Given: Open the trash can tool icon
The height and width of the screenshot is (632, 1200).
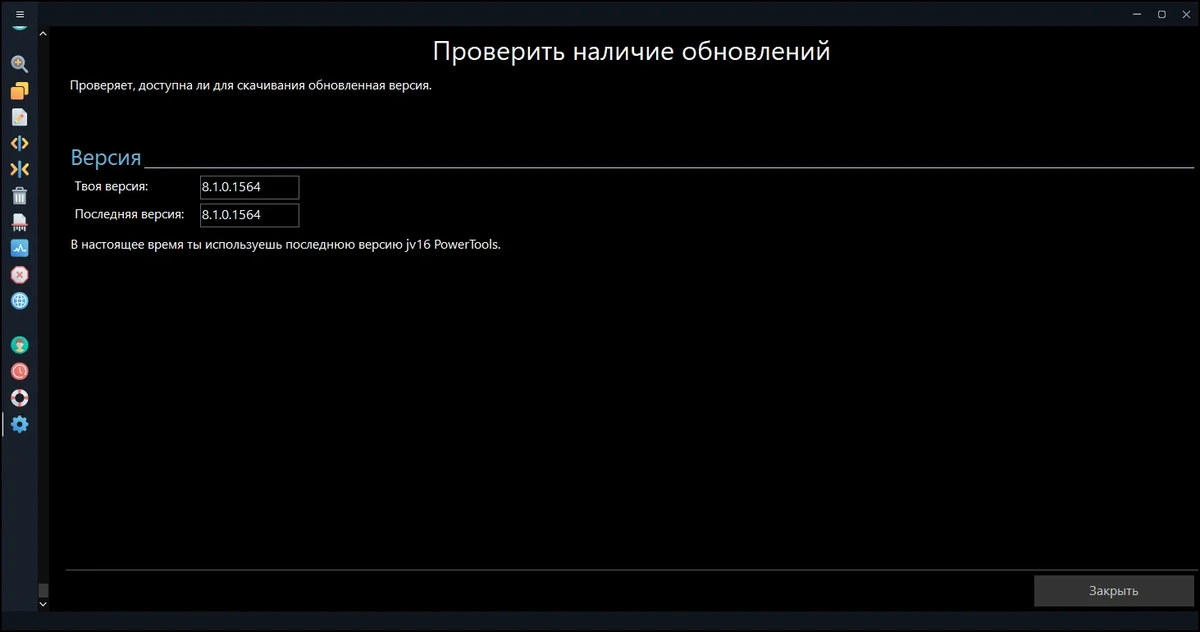Looking at the screenshot, I should click(x=19, y=196).
